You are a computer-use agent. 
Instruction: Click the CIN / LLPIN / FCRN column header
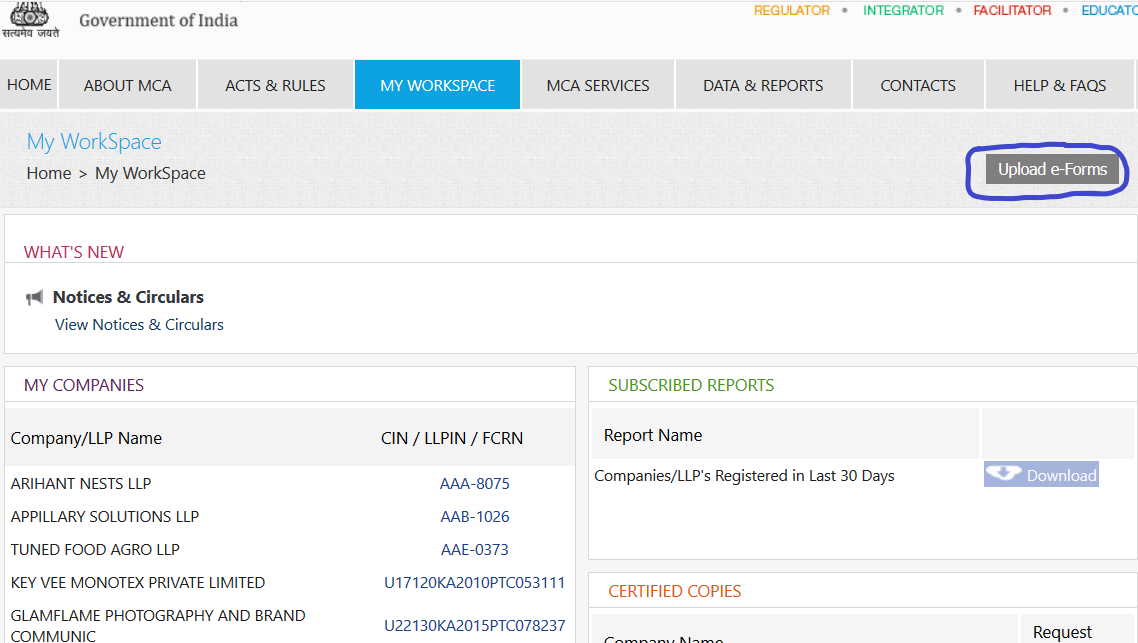tap(451, 438)
